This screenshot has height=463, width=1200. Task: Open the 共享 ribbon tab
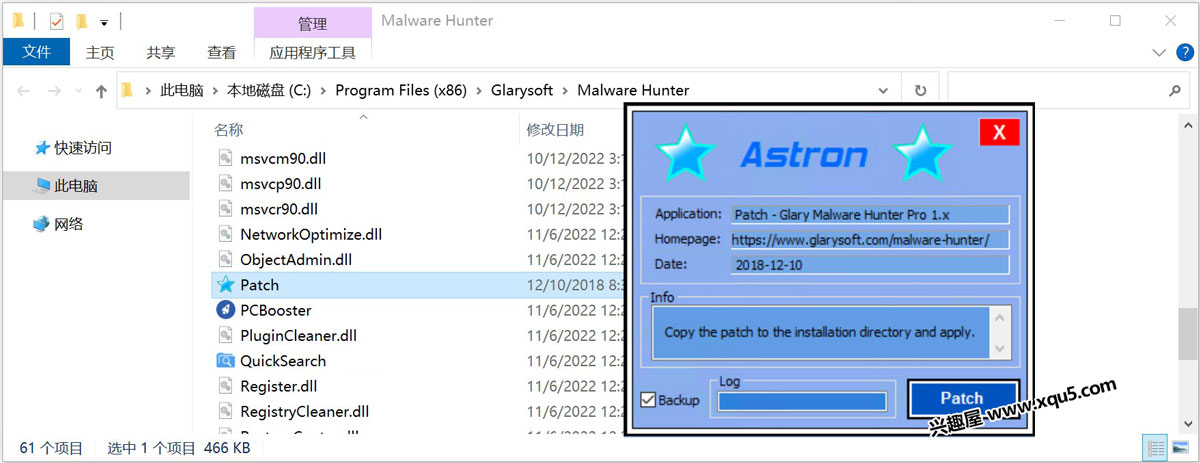click(x=161, y=52)
